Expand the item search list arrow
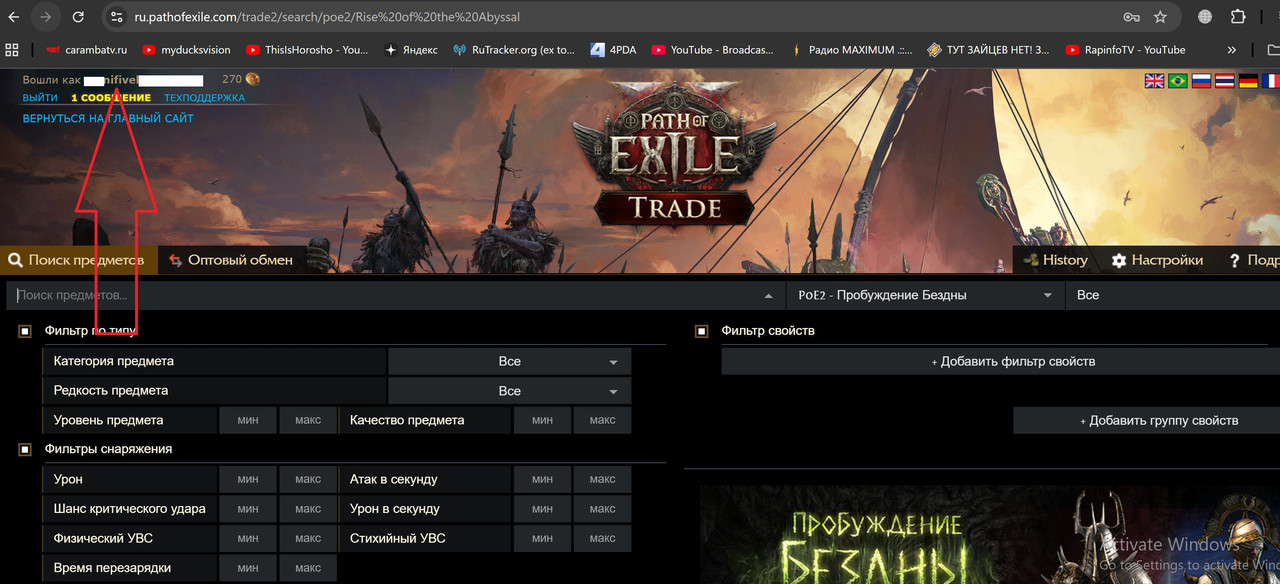1280x584 pixels. tap(769, 296)
